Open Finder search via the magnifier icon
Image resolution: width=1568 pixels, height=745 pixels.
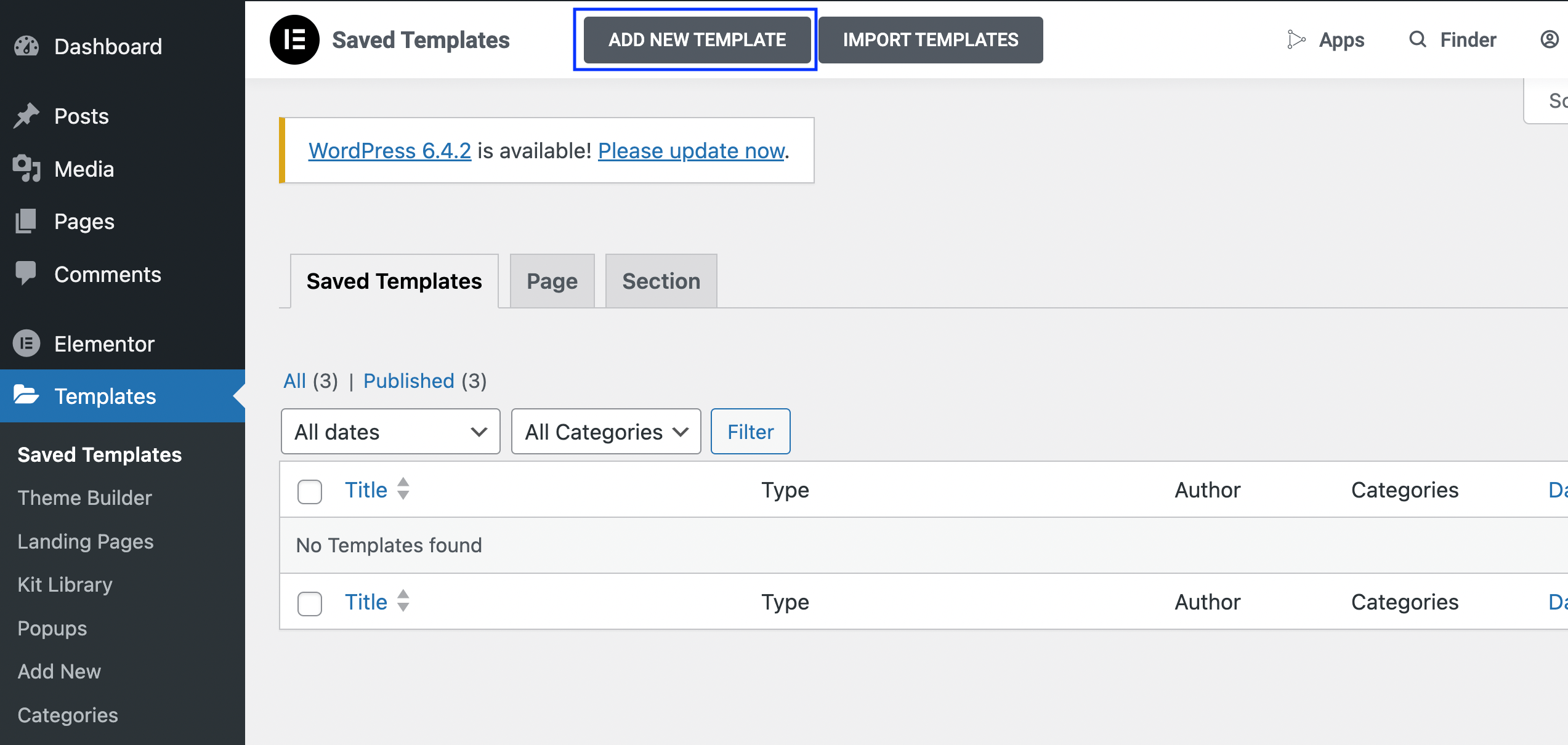click(1417, 39)
